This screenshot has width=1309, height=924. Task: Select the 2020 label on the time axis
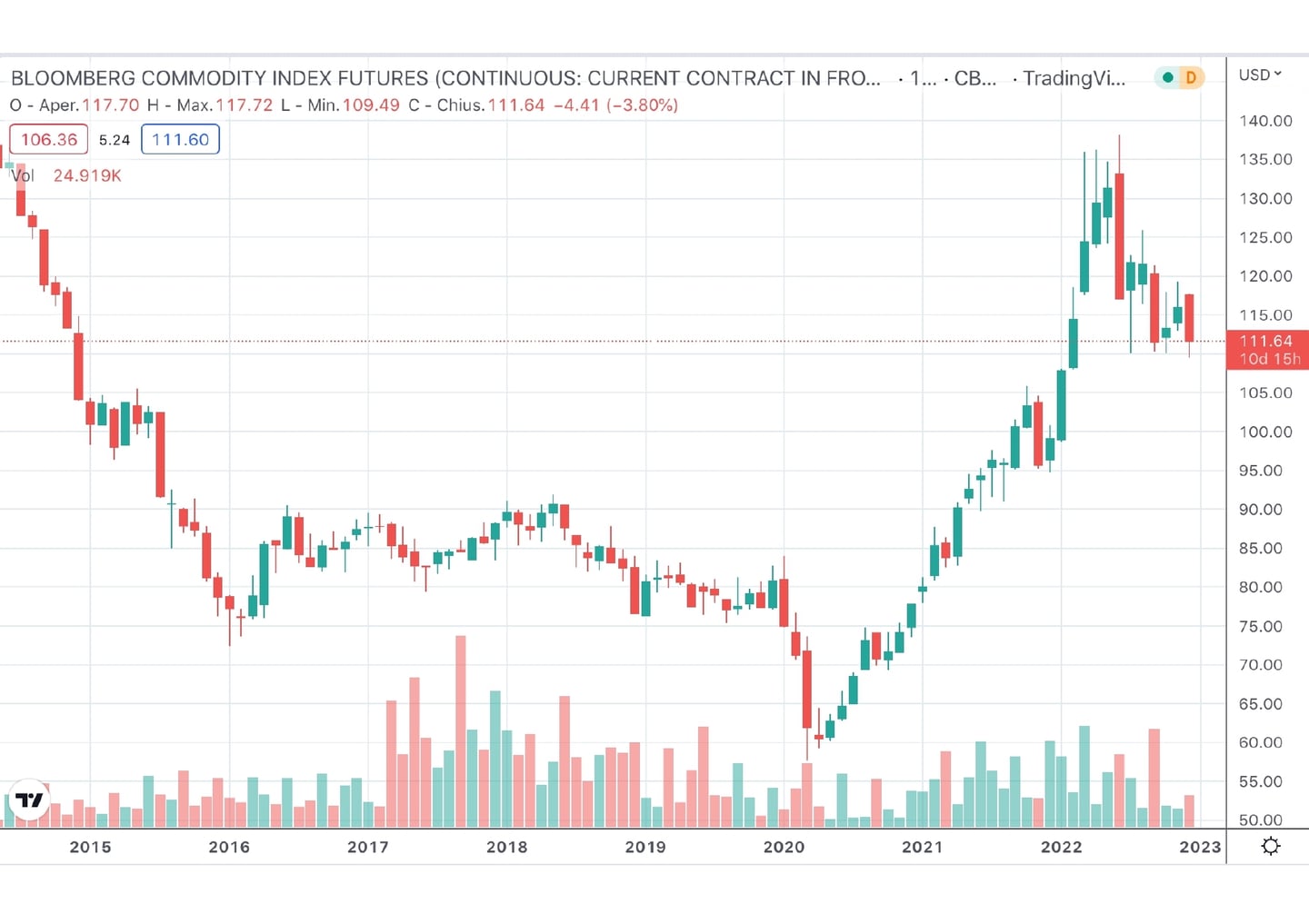point(784,847)
